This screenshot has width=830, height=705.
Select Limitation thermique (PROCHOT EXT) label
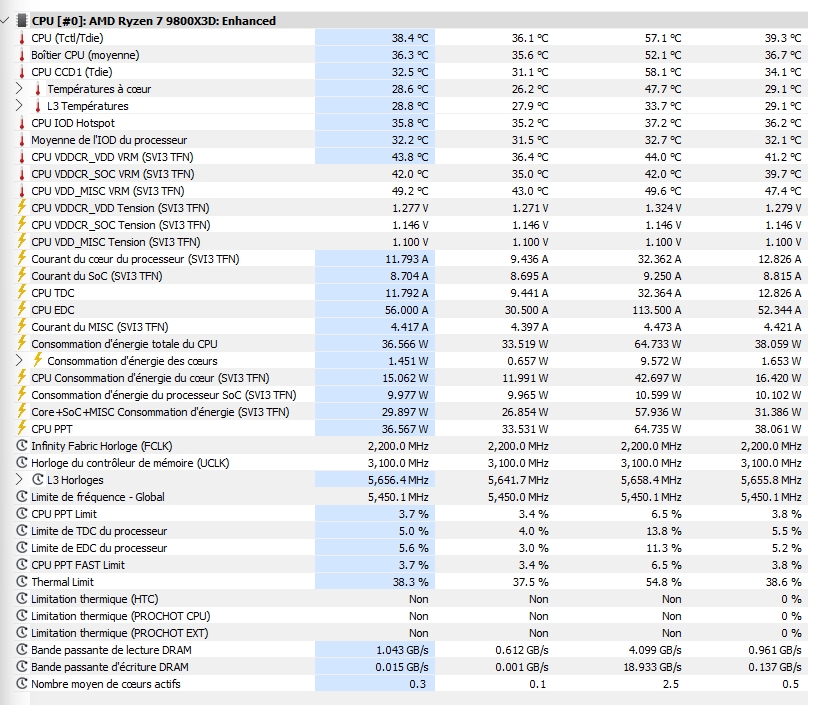coord(120,633)
